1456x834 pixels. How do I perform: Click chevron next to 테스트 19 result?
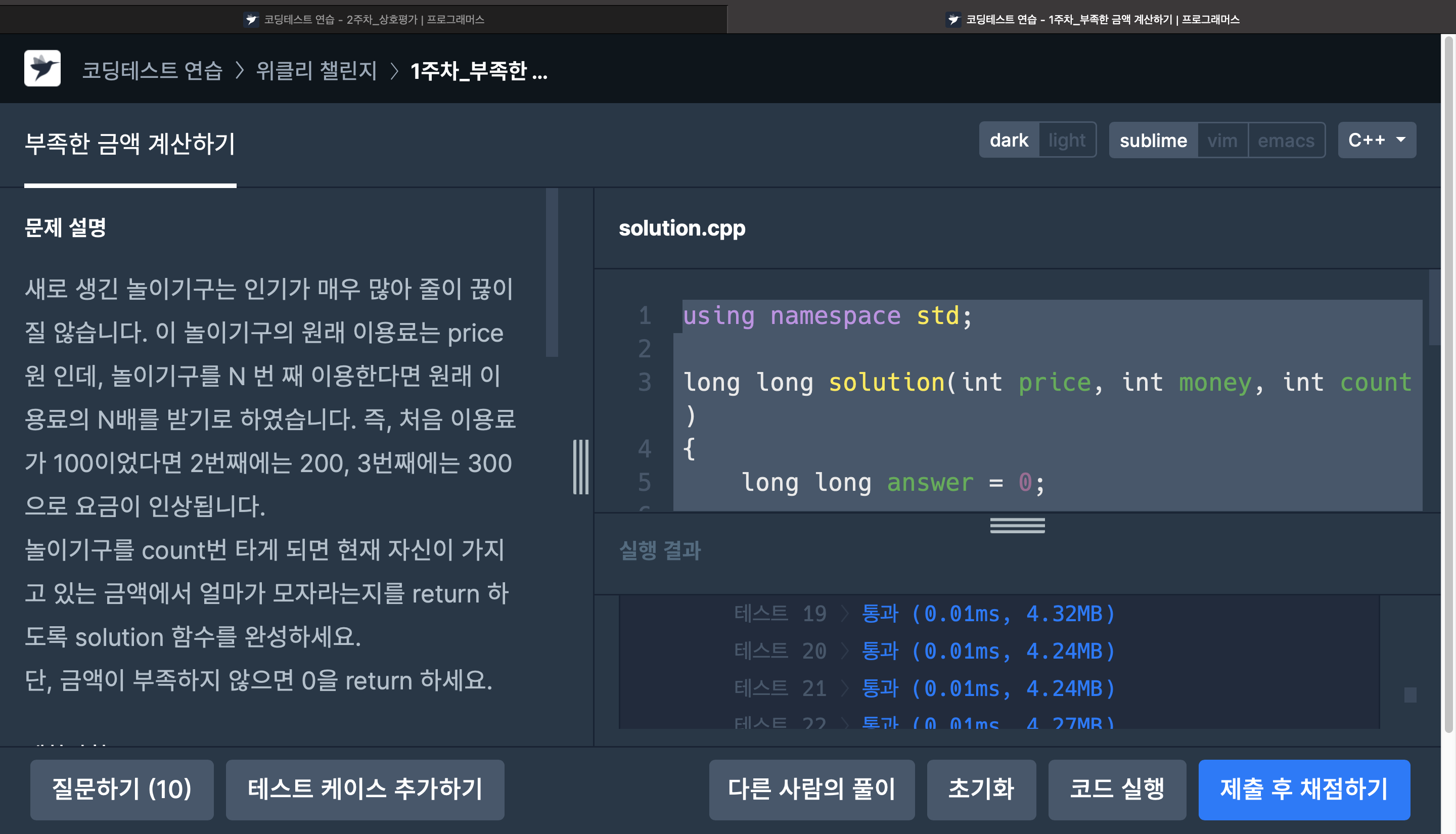[844, 614]
